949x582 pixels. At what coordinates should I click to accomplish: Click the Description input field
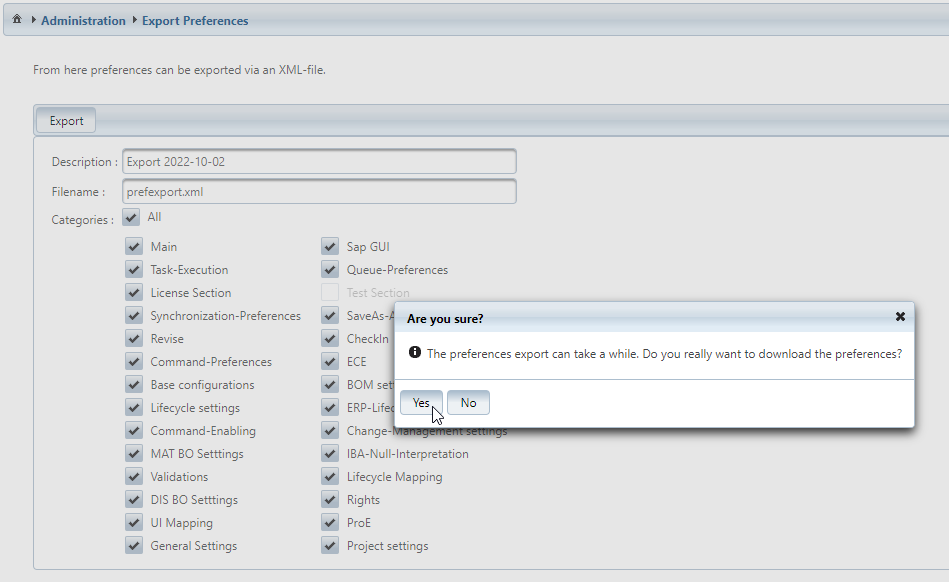click(x=319, y=162)
